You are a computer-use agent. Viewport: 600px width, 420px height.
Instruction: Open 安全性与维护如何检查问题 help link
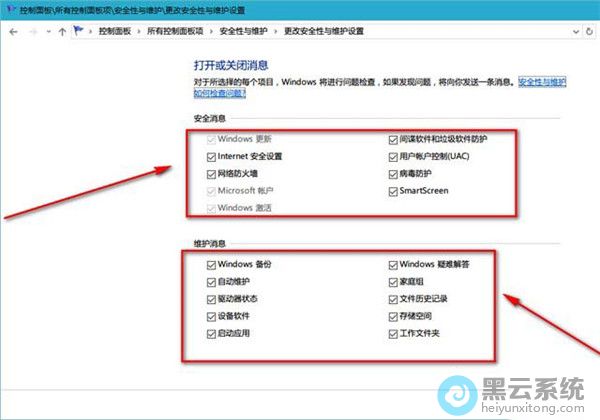pos(222,95)
